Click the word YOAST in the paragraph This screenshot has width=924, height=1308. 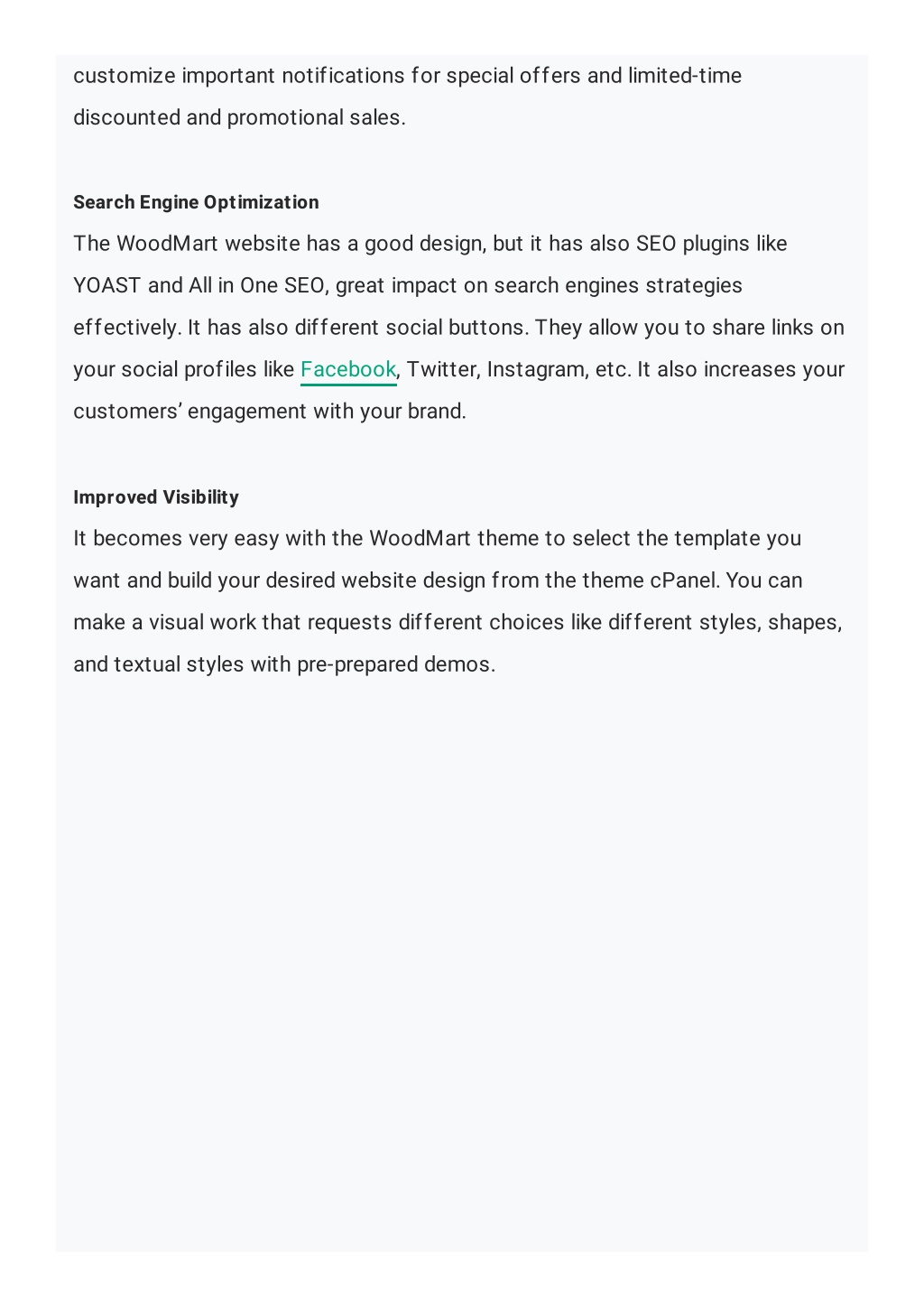(107, 285)
